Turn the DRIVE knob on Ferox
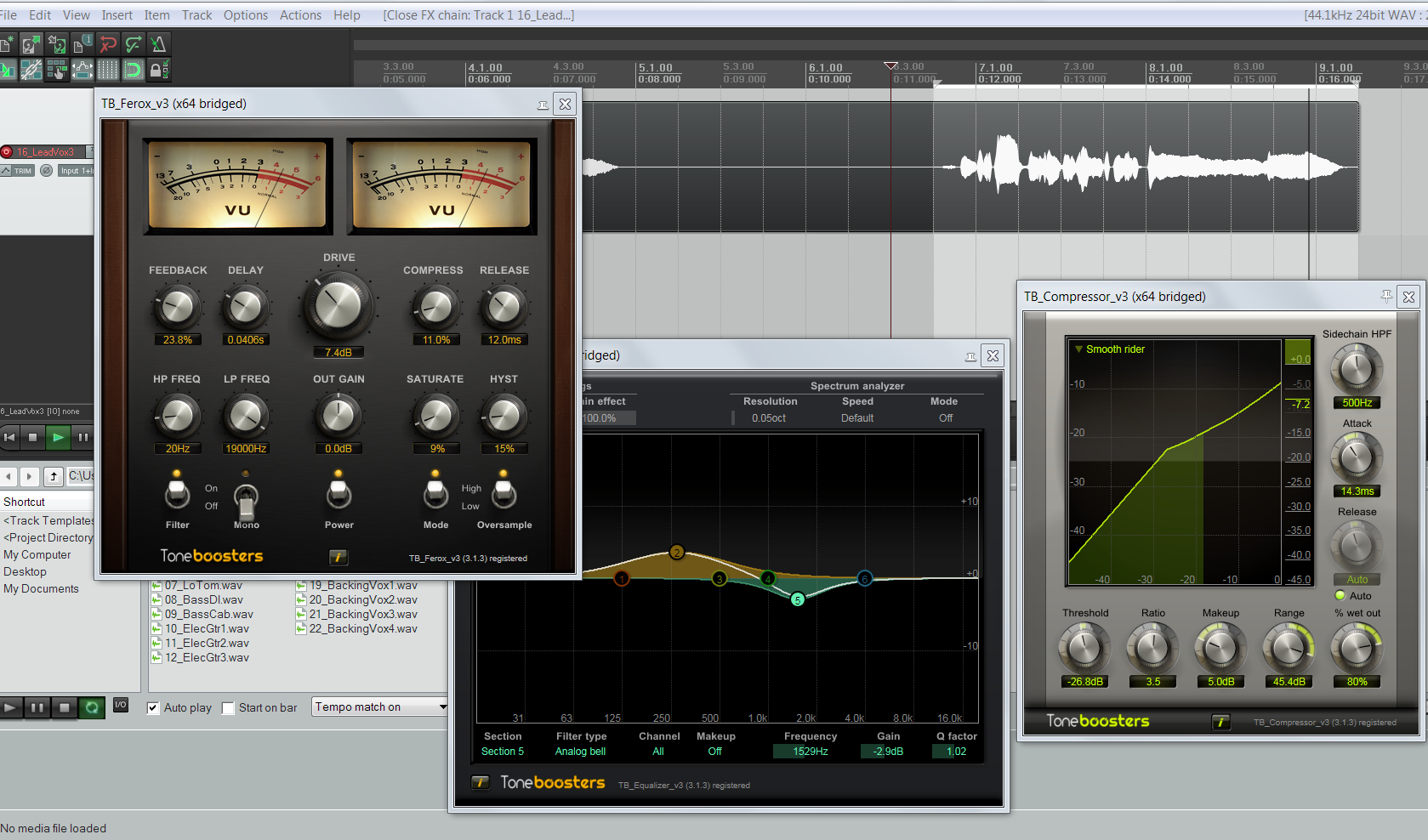This screenshot has height=840, width=1428. click(337, 304)
